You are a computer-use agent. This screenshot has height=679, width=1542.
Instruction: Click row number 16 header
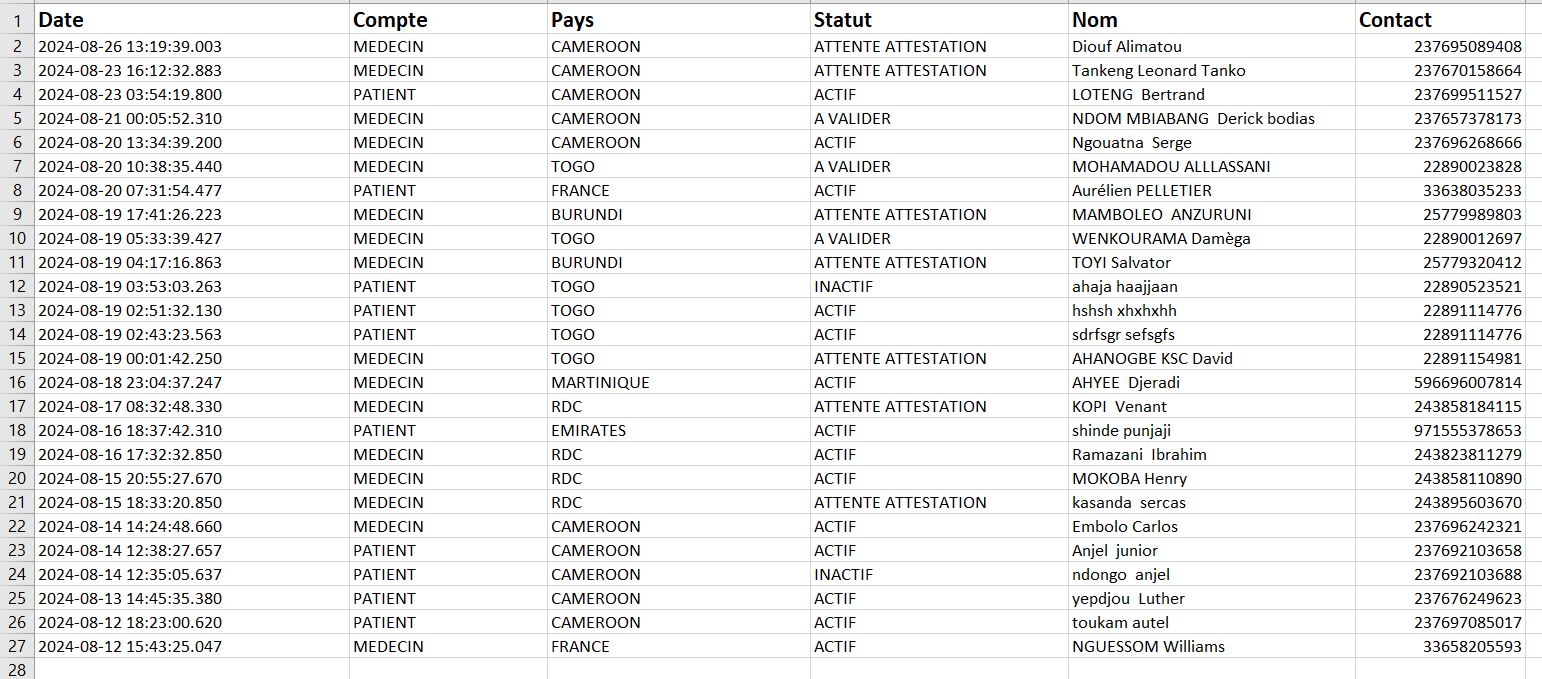[17, 382]
